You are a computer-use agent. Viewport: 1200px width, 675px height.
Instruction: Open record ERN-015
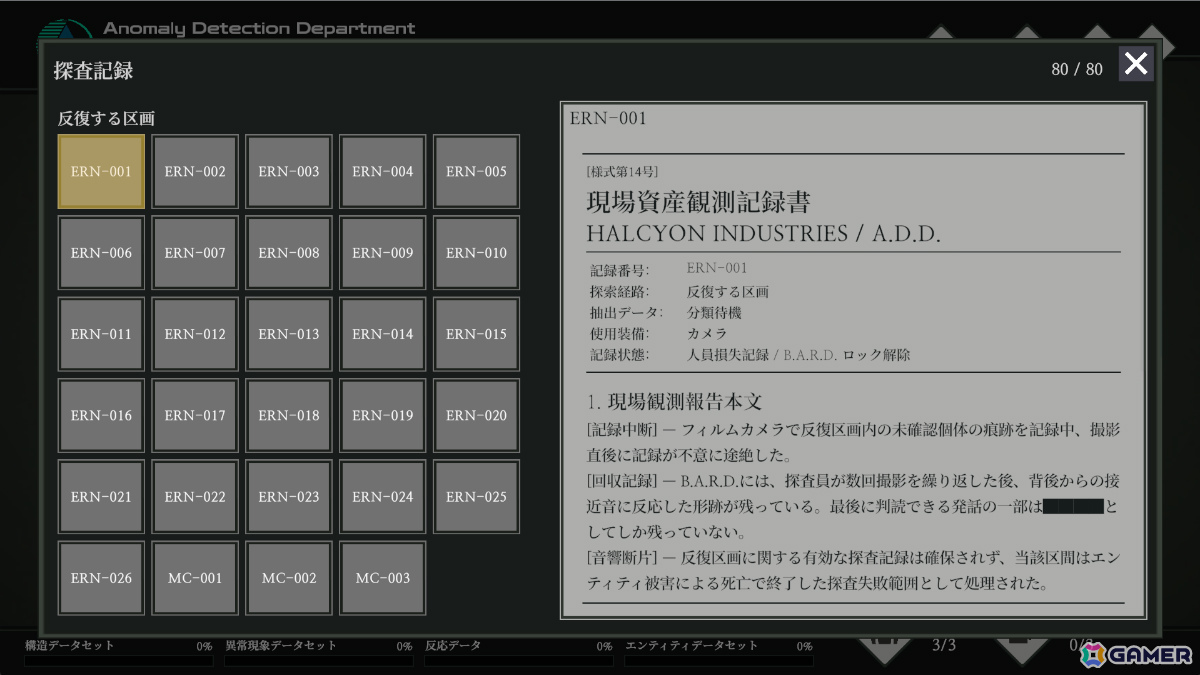[476, 334]
